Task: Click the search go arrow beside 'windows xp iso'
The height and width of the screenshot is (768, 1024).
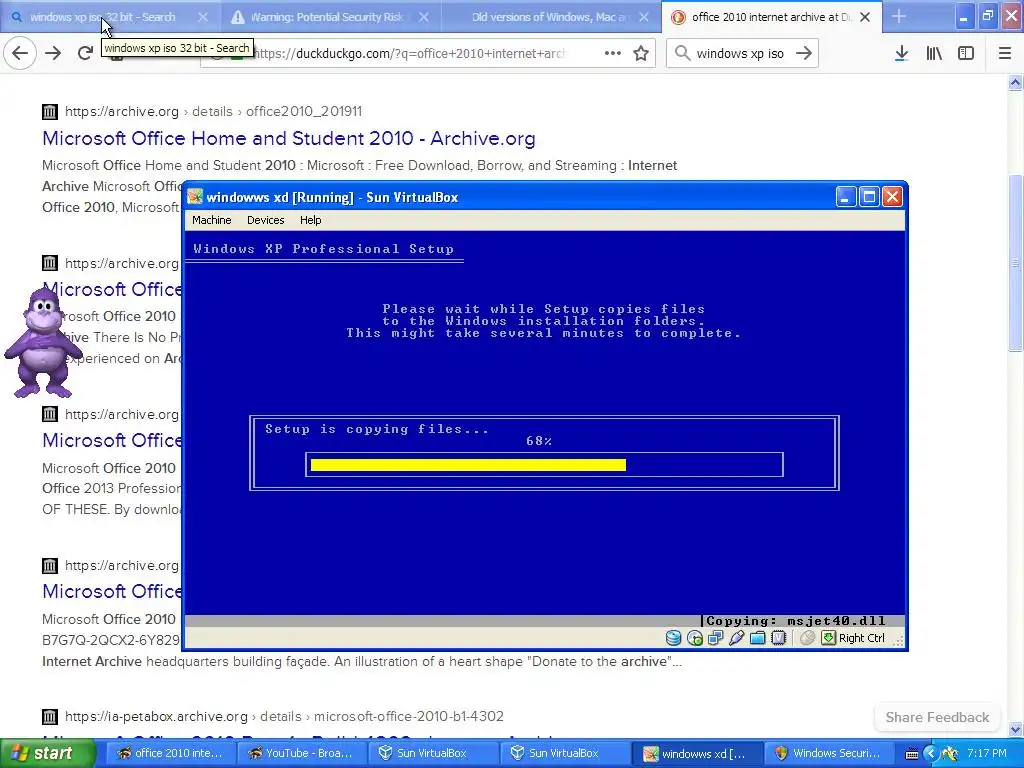Action: tap(804, 53)
